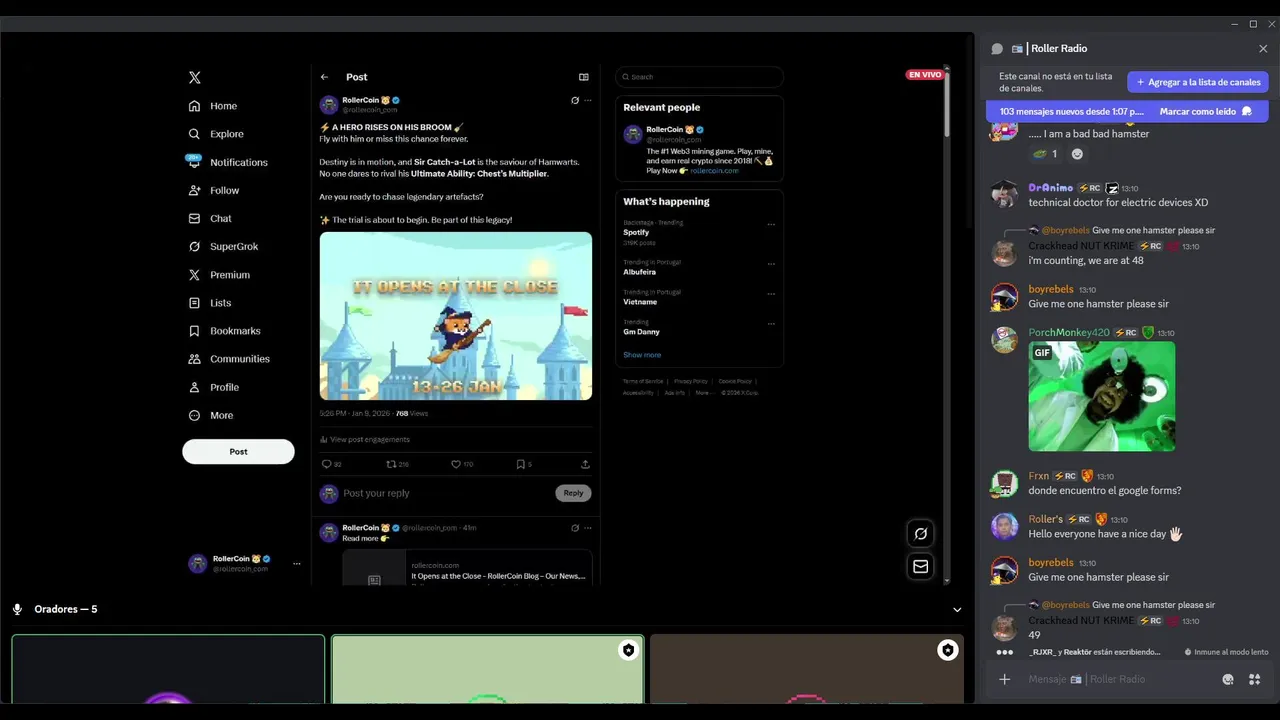Open Lists in the X sidebar
This screenshot has height=720, width=1280.
tap(210, 303)
